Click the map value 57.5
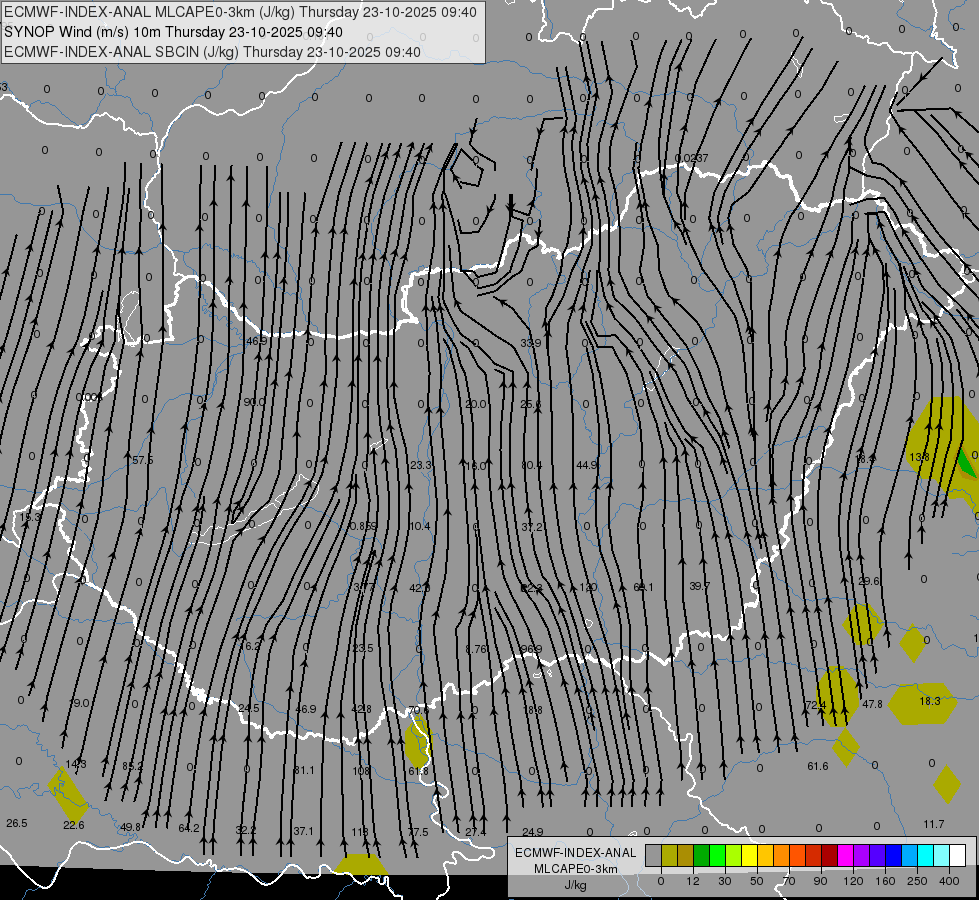Image resolution: width=979 pixels, height=900 pixels. click(x=142, y=460)
